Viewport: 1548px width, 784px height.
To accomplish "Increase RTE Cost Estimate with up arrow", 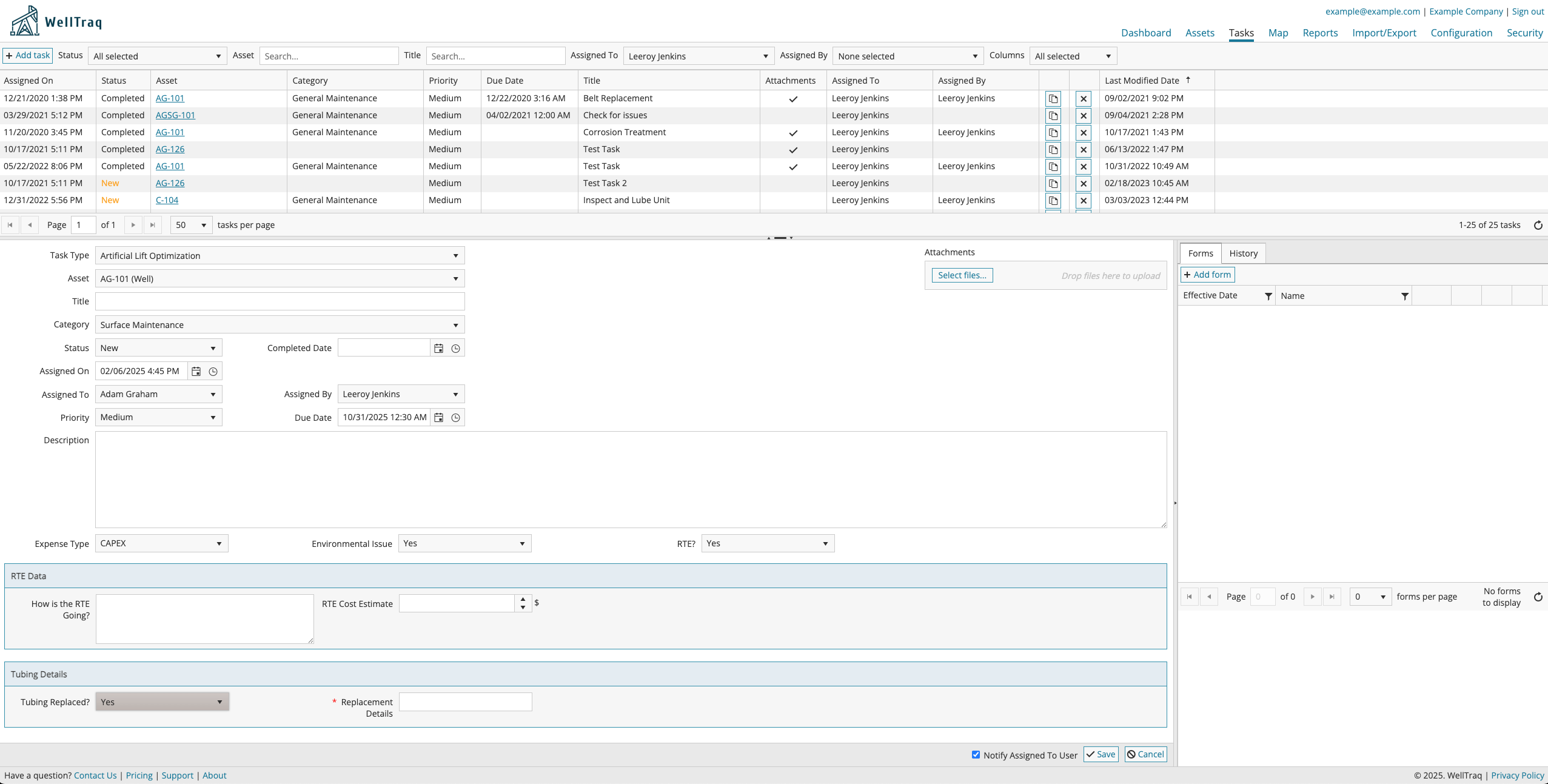I will (x=523, y=600).
